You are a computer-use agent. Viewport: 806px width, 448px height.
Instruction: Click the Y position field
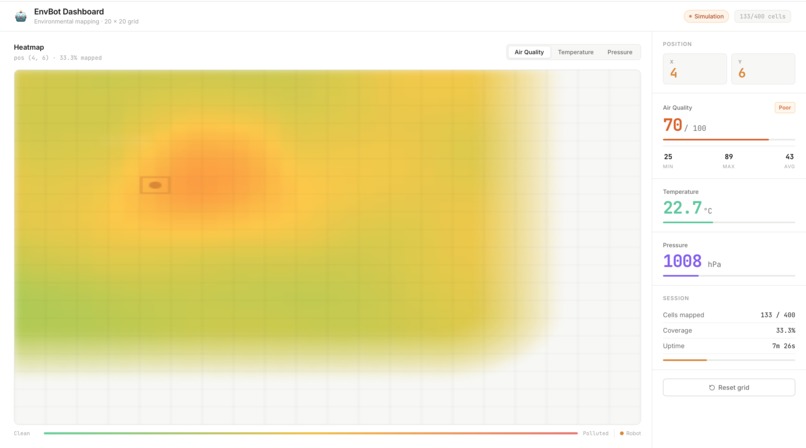pyautogui.click(x=763, y=69)
